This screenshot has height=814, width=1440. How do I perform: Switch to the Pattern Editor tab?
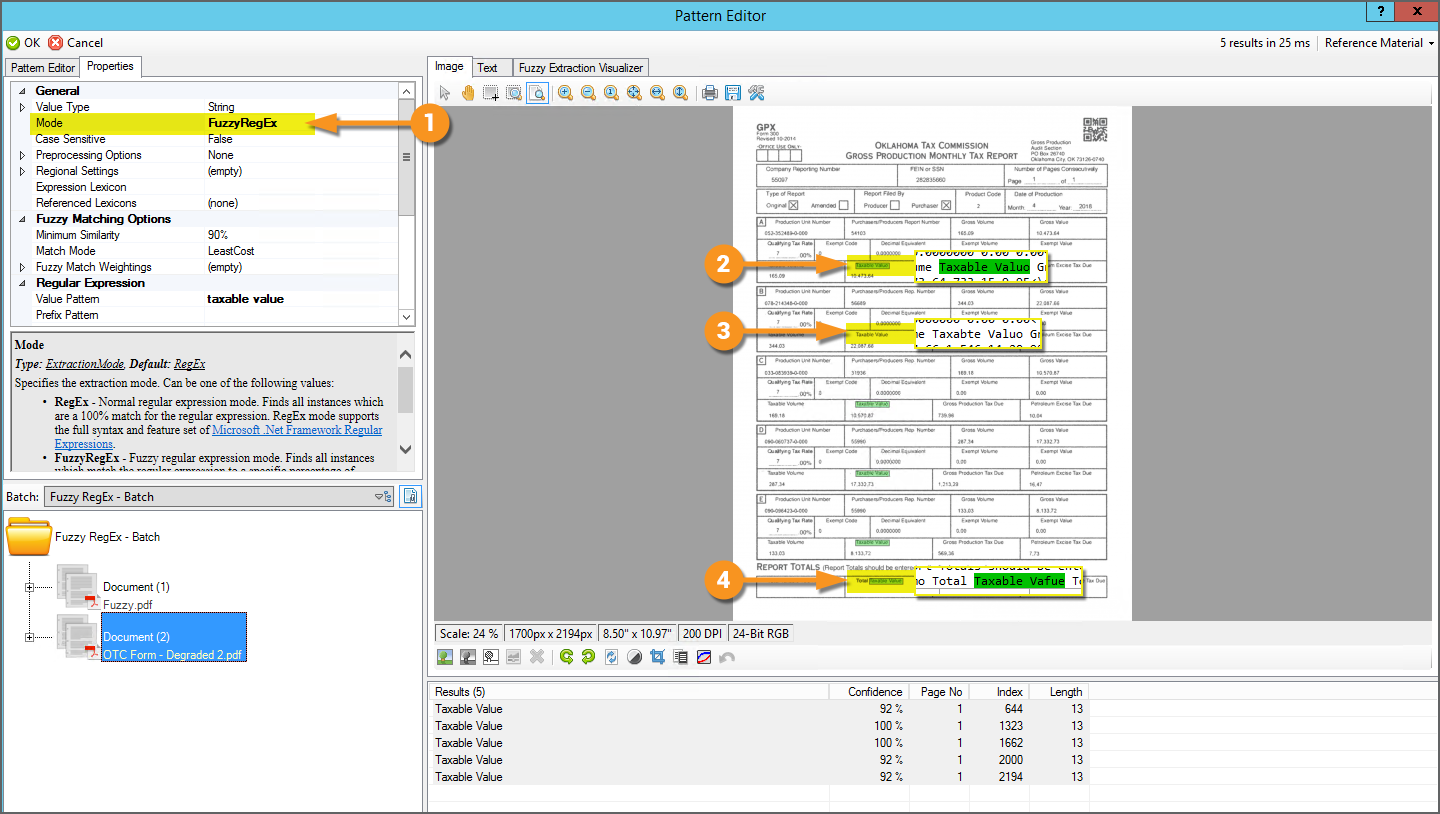pos(43,67)
